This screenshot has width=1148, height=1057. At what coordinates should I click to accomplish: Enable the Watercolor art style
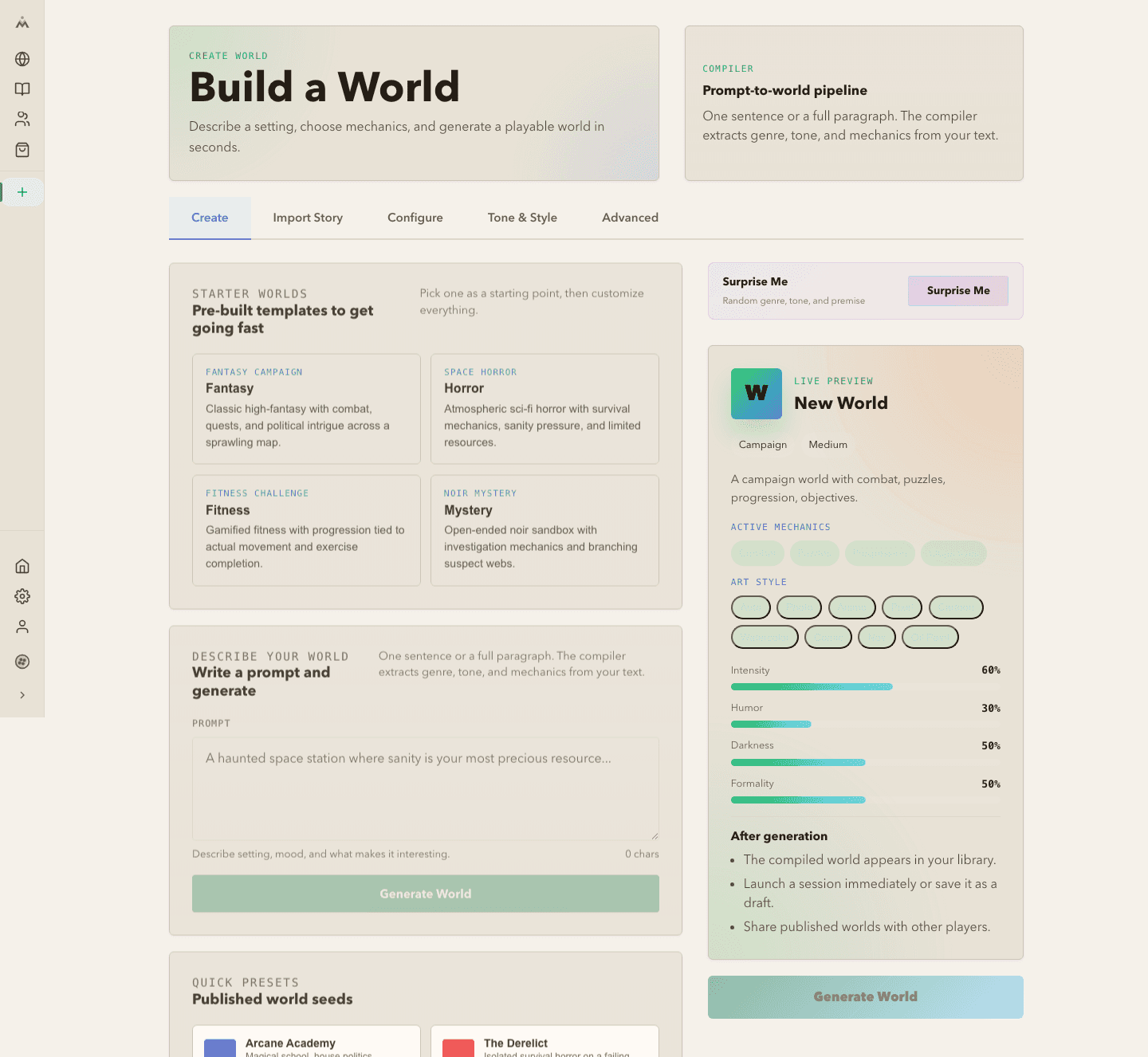pyautogui.click(x=765, y=636)
